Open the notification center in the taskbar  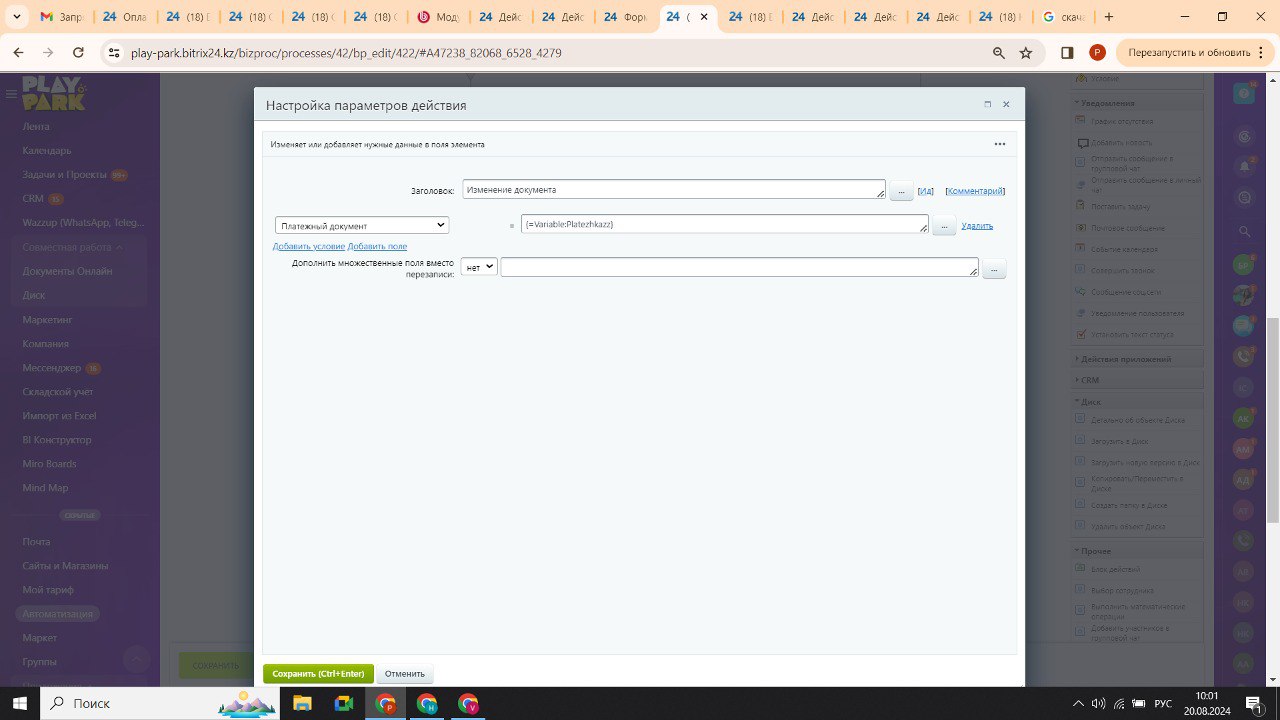click(x=1253, y=703)
